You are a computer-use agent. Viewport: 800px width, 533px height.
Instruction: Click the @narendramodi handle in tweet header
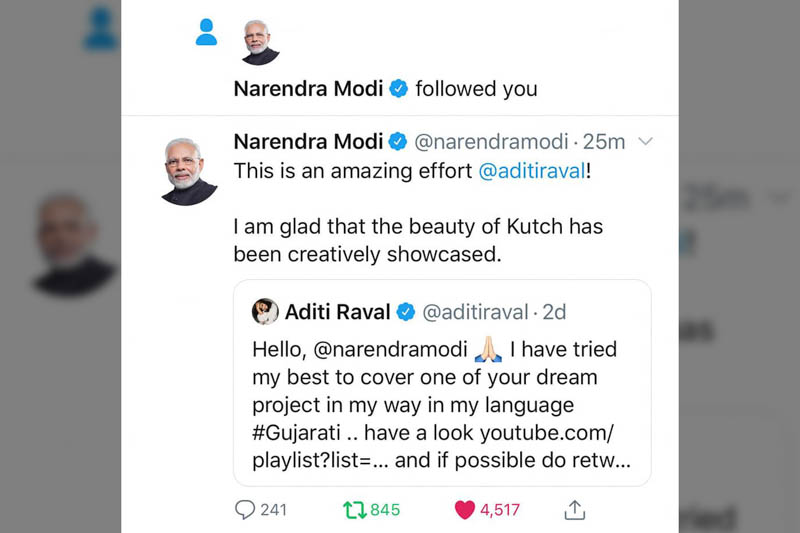pyautogui.click(x=491, y=141)
